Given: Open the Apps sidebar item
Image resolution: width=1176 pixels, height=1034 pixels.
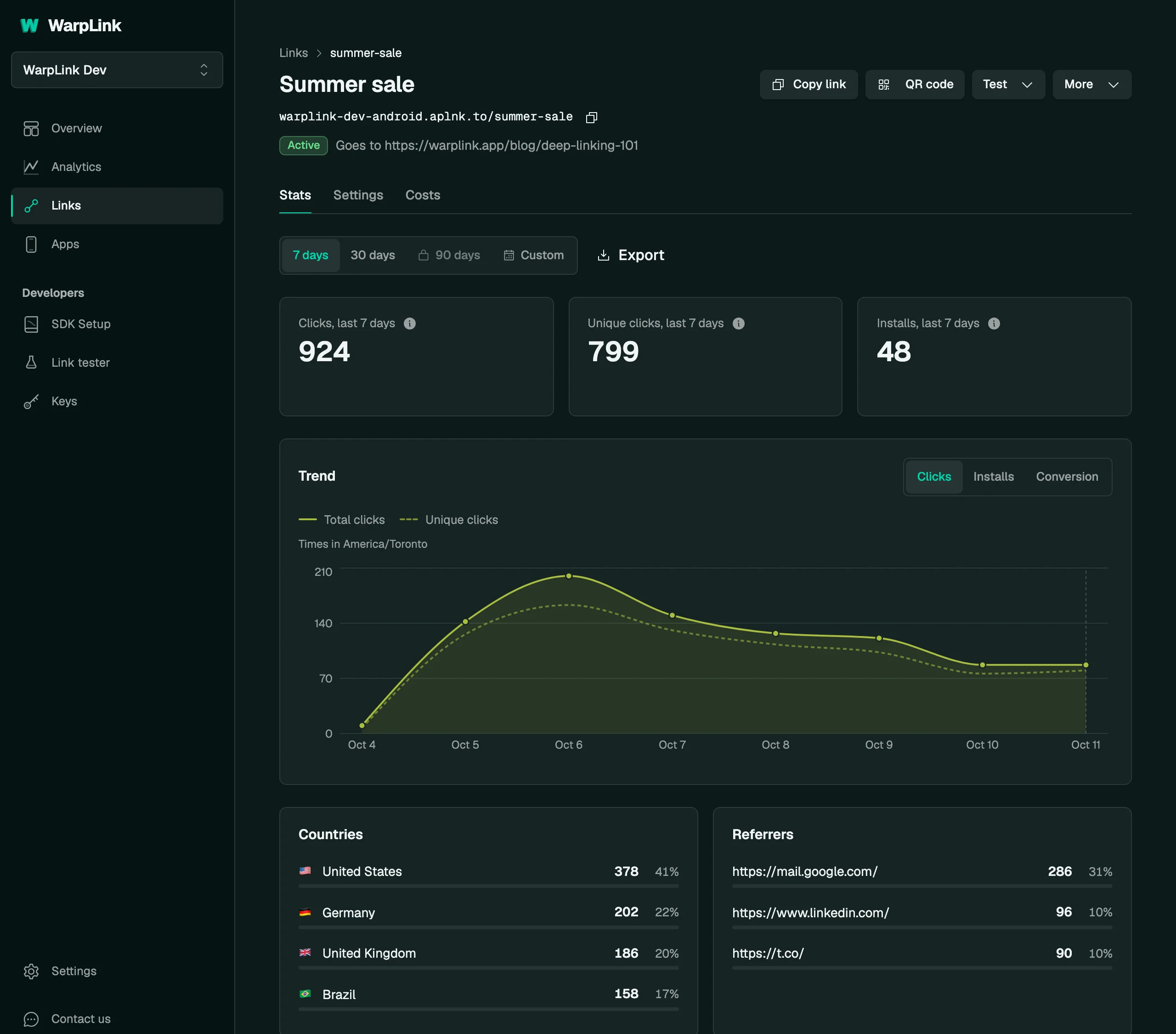Looking at the screenshot, I should point(117,244).
